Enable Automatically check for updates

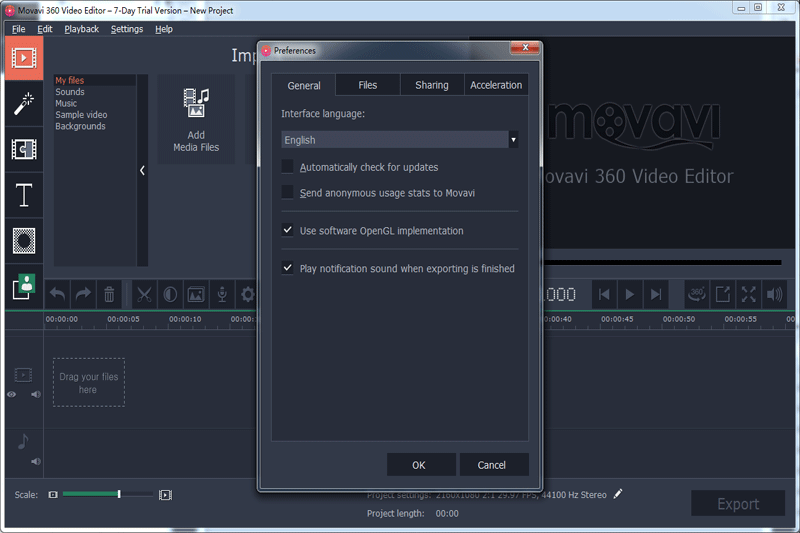tap(288, 167)
